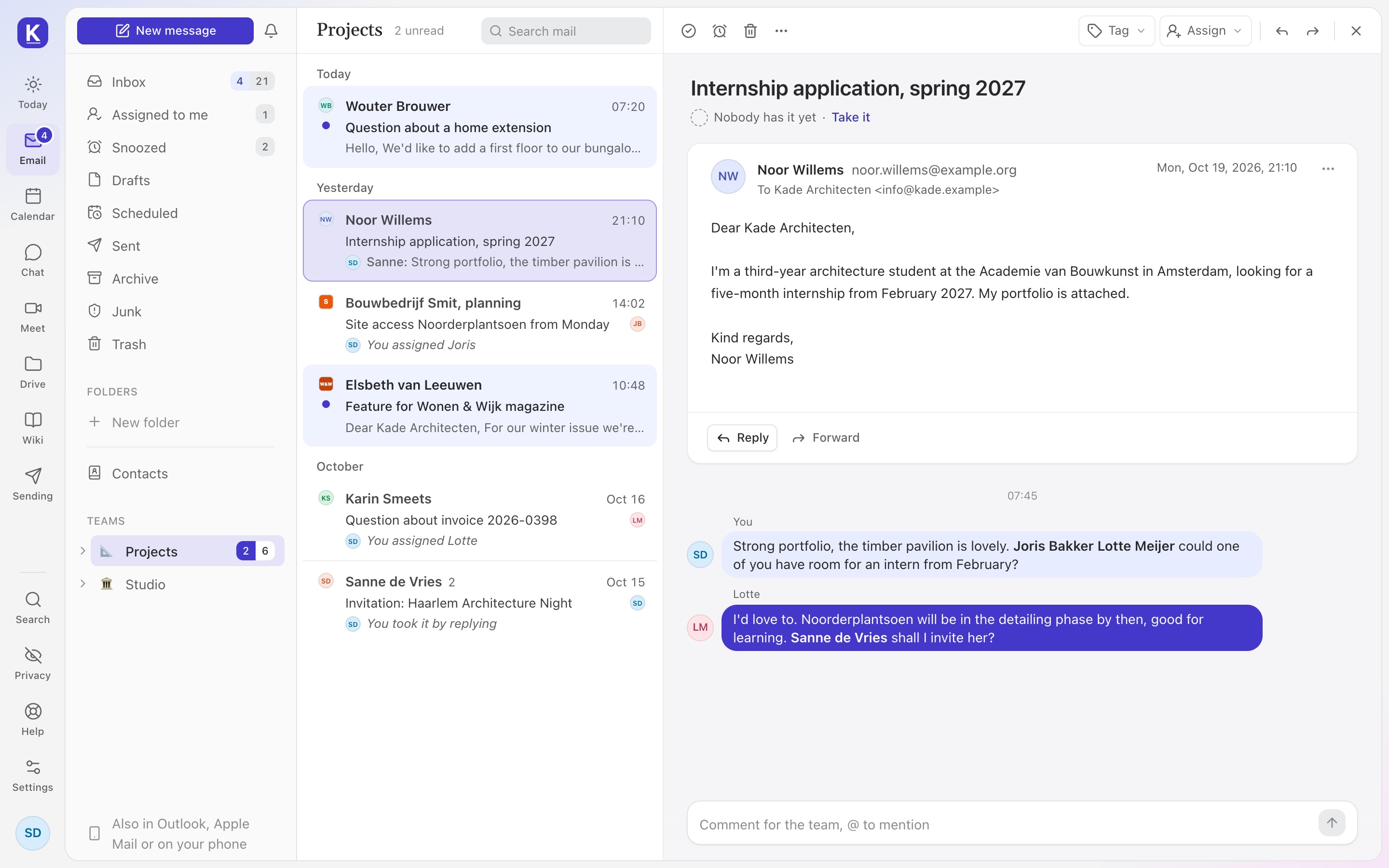Viewport: 1389px width, 868px height.
Task: Click the Email icon with badge
Action: coord(33,149)
